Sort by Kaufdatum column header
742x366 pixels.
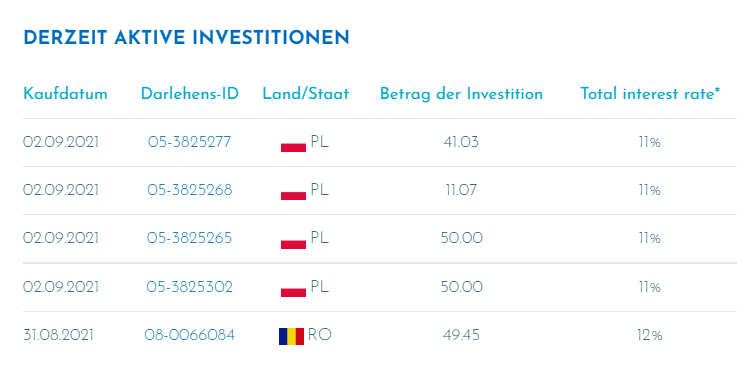pos(65,94)
